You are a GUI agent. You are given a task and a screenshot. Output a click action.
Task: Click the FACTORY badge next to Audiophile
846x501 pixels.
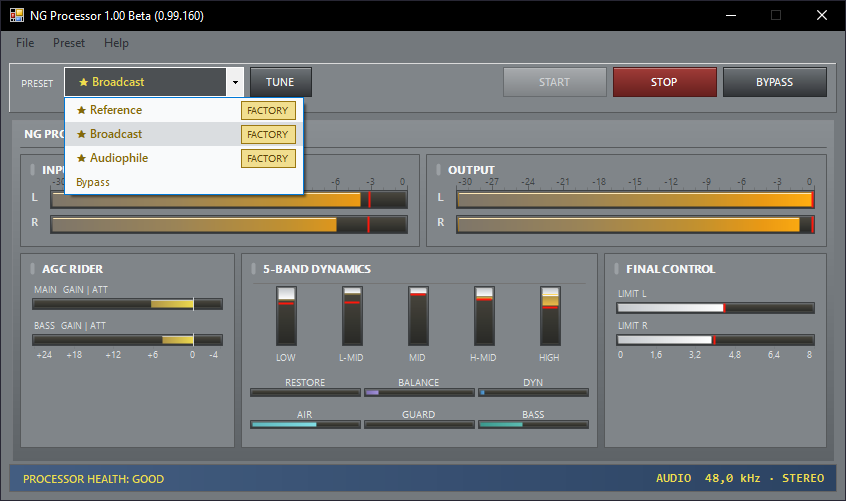tap(268, 159)
